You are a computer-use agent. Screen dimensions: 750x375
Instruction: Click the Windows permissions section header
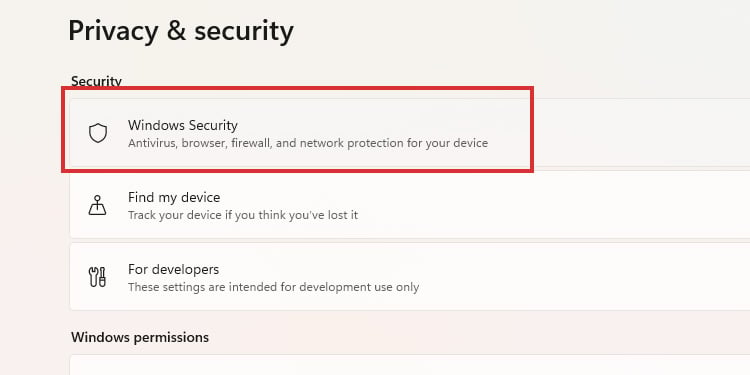click(x=140, y=337)
